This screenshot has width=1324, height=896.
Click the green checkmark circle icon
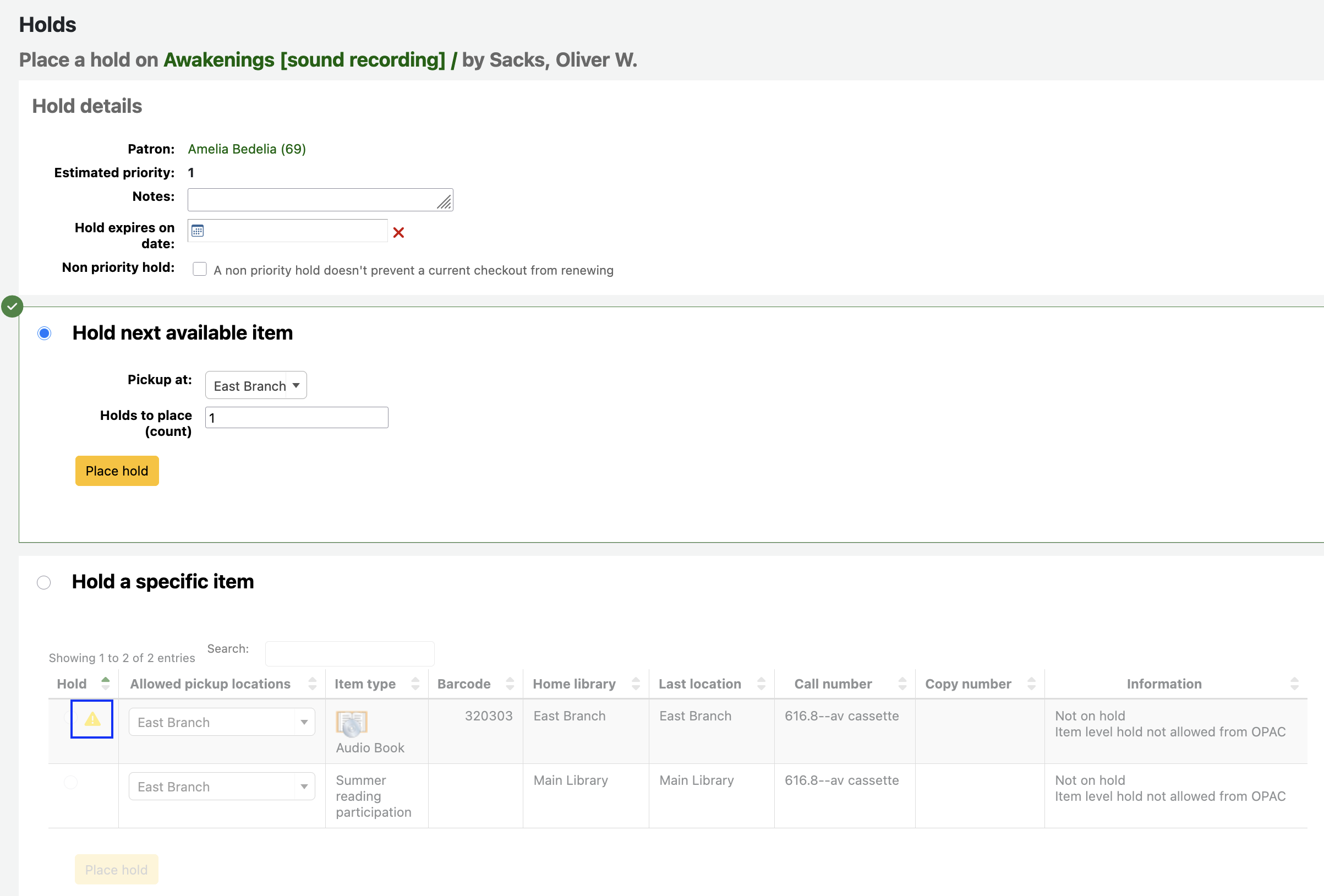point(12,307)
